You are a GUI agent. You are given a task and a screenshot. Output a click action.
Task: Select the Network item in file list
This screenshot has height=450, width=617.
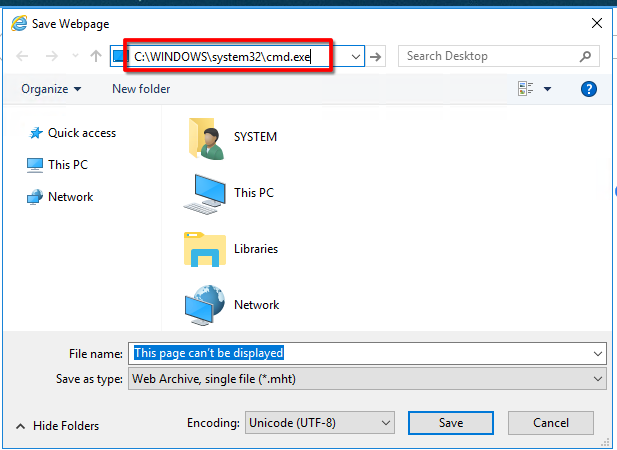tap(205, 305)
